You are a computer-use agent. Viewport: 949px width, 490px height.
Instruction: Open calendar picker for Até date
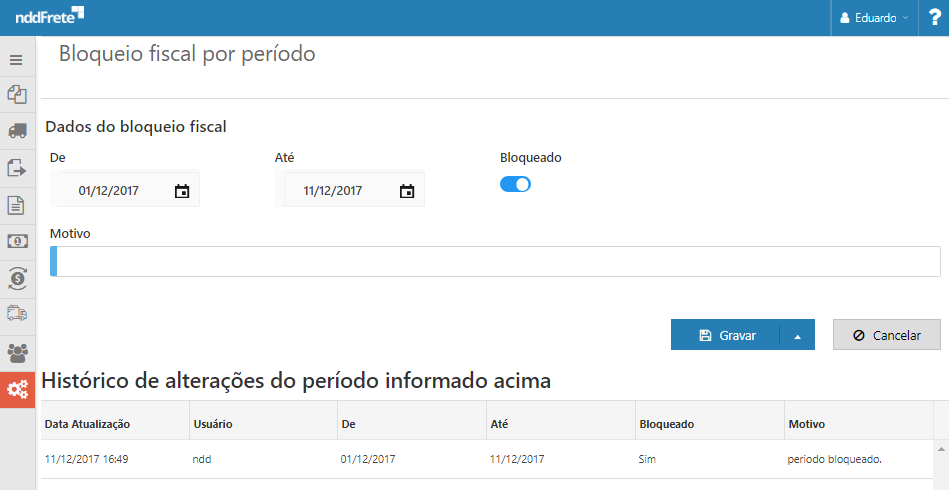pyautogui.click(x=407, y=191)
